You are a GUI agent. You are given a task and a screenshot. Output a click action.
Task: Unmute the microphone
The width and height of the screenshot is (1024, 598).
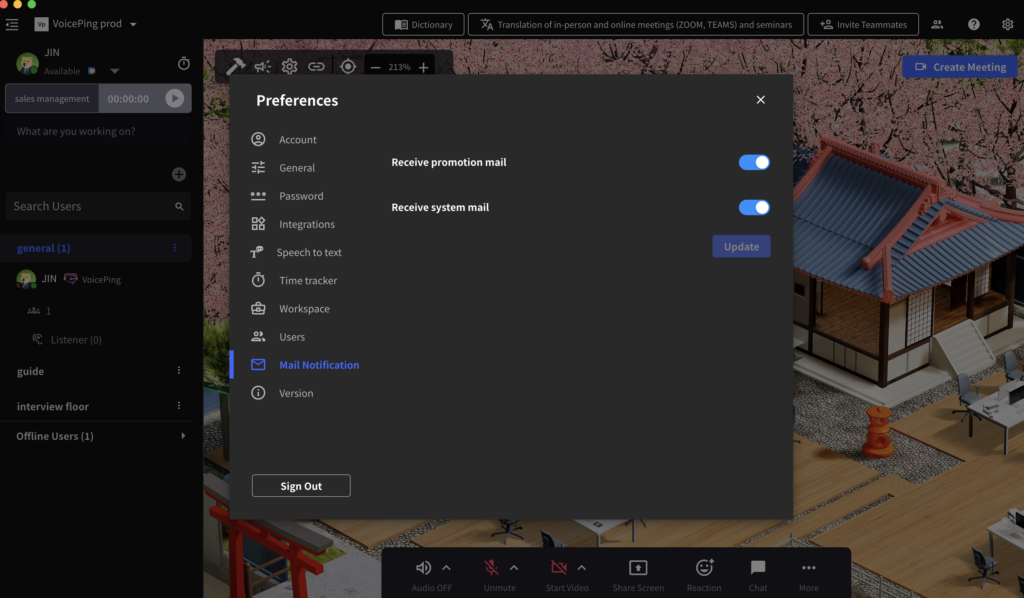(x=492, y=568)
